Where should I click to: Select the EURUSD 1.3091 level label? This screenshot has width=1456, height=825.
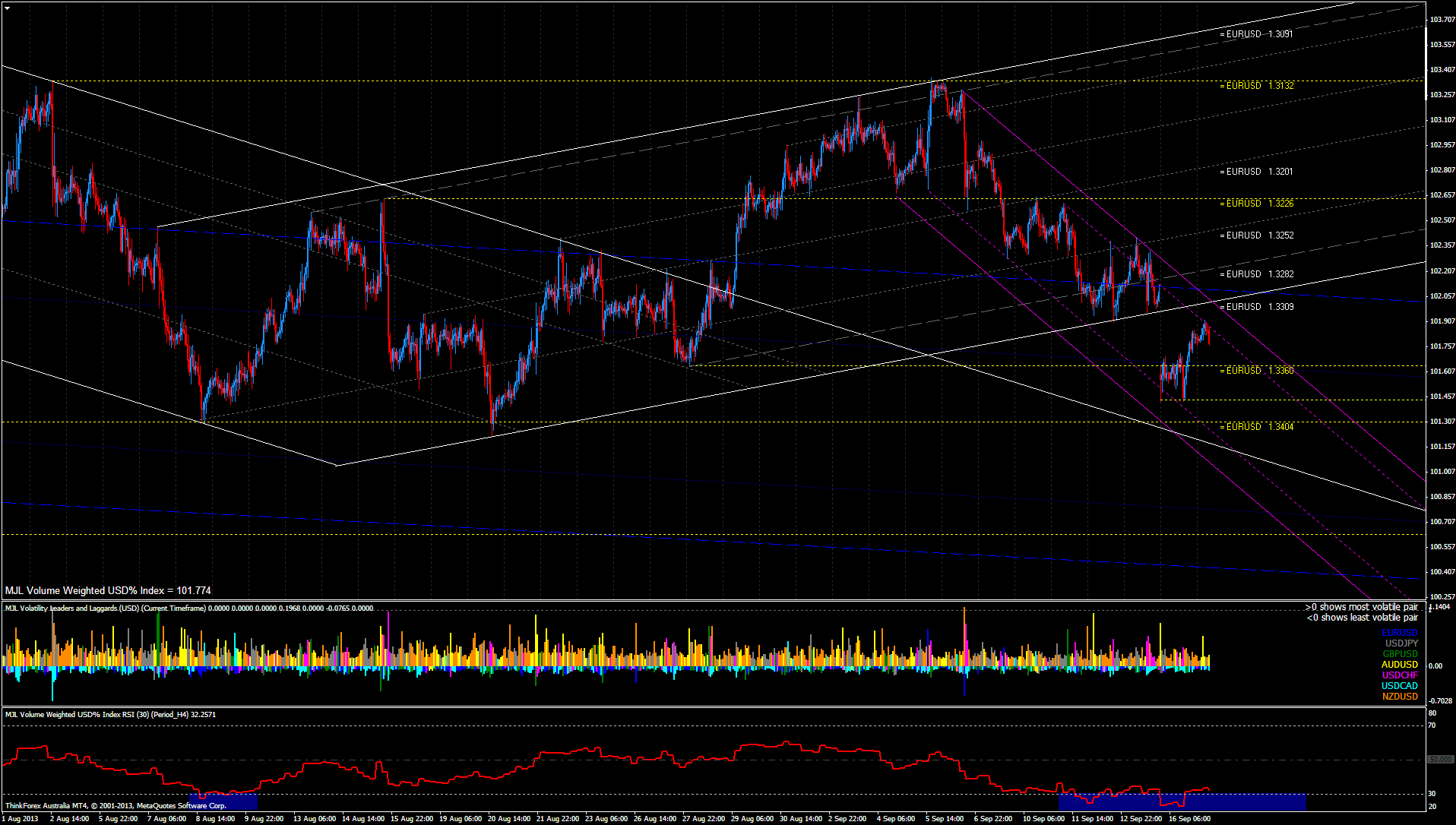coord(1256,34)
